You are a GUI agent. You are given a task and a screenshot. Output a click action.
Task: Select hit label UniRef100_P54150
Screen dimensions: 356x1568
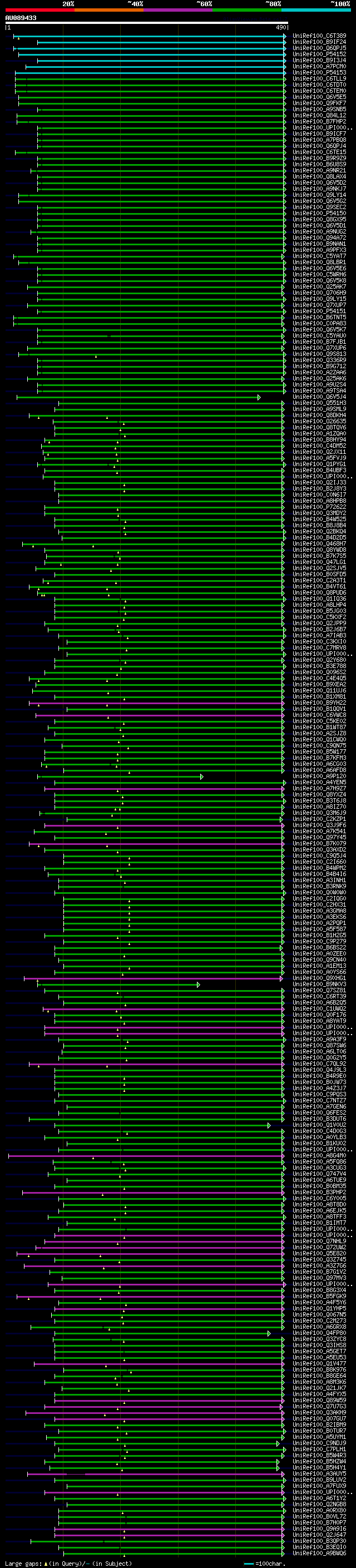coord(319,213)
